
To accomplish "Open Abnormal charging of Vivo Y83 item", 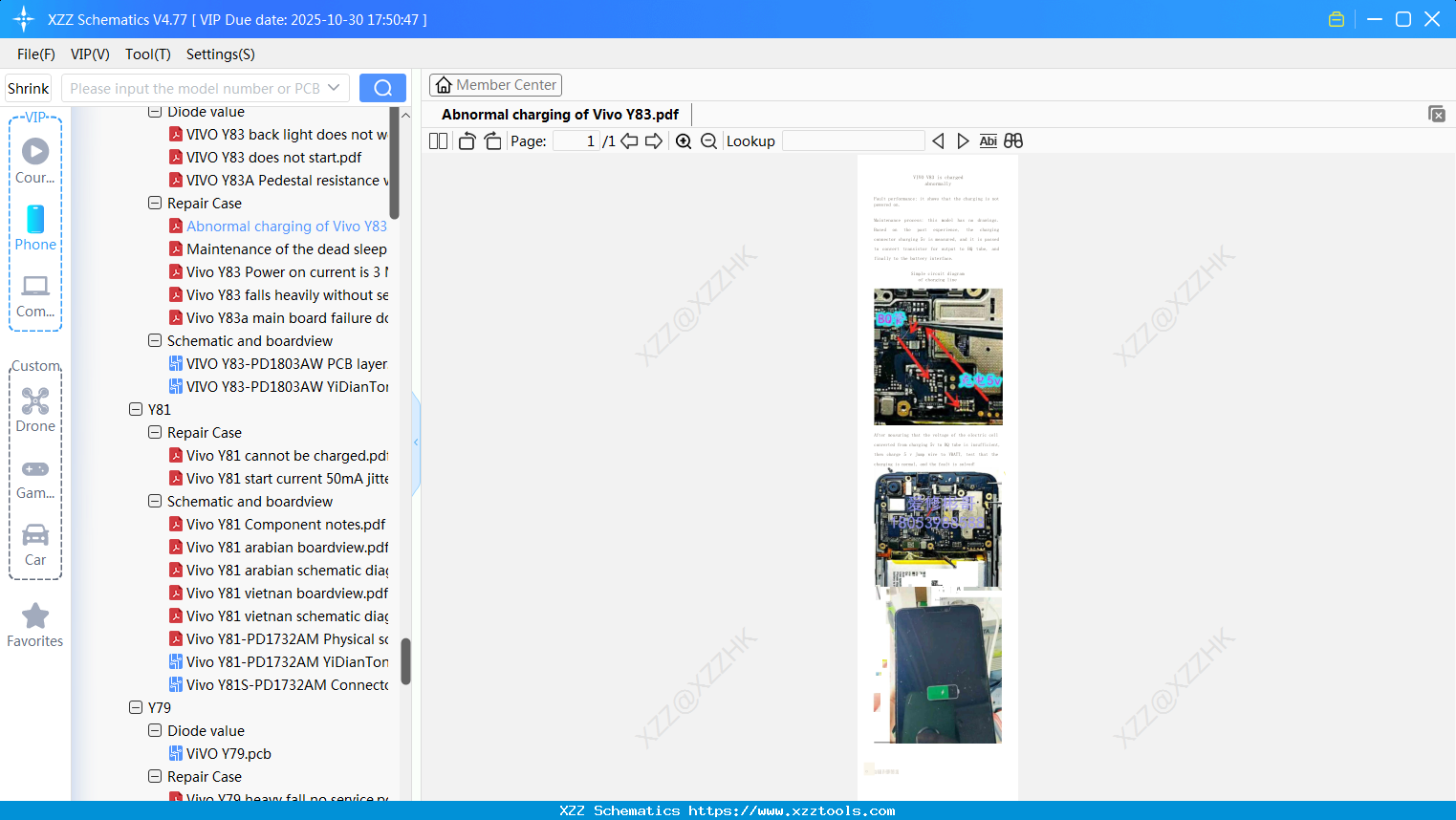I will tap(278, 227).
